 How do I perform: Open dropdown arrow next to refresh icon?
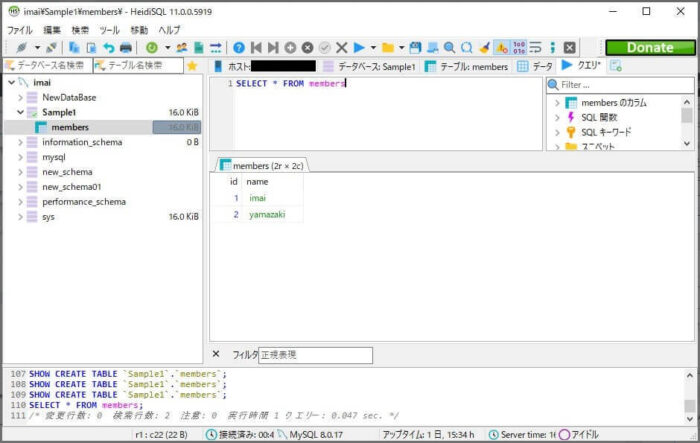[x=167, y=48]
